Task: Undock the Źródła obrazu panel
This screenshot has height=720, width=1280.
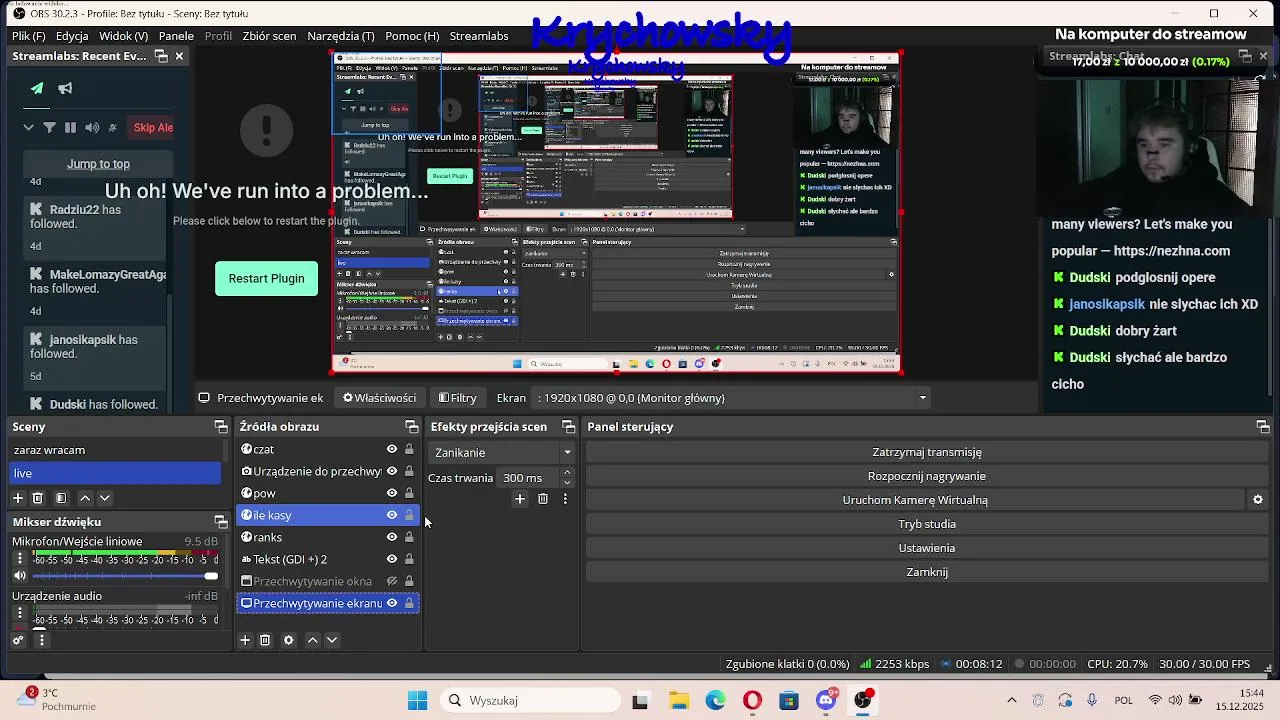Action: click(x=411, y=427)
